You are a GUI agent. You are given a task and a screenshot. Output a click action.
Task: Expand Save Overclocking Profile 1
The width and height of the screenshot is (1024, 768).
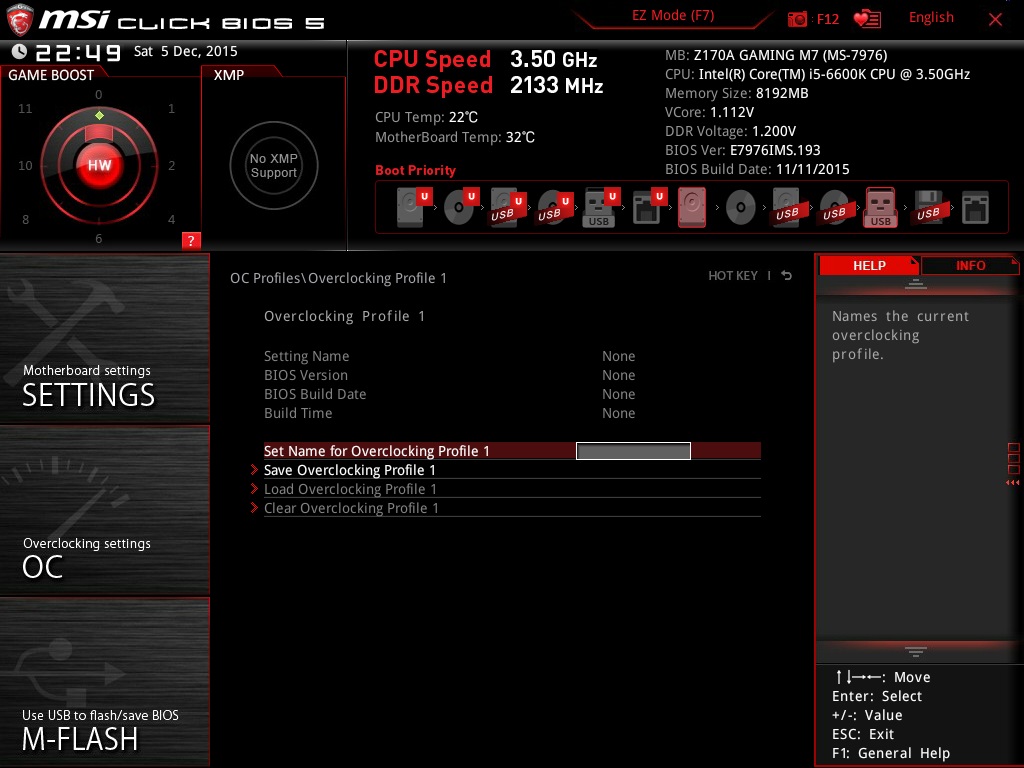[349, 470]
